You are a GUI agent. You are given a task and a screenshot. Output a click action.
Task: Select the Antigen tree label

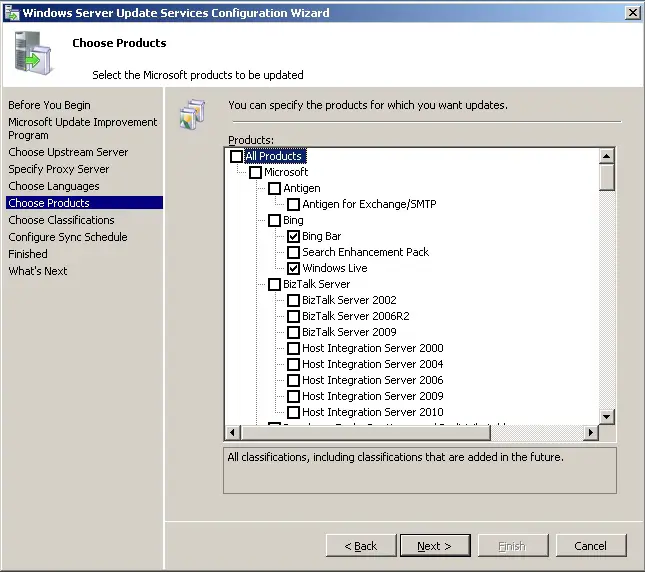click(302, 188)
